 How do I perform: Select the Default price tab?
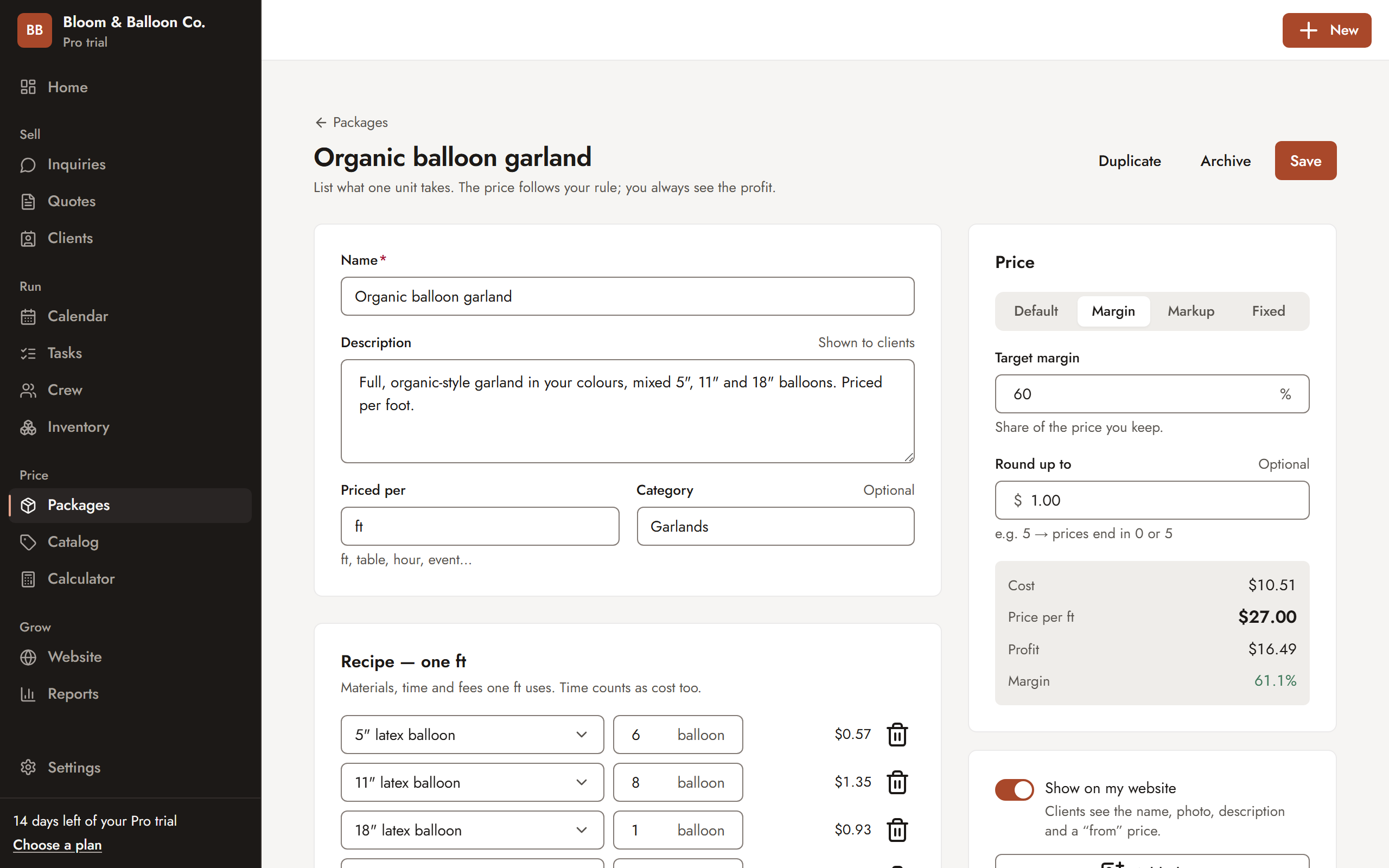point(1035,311)
